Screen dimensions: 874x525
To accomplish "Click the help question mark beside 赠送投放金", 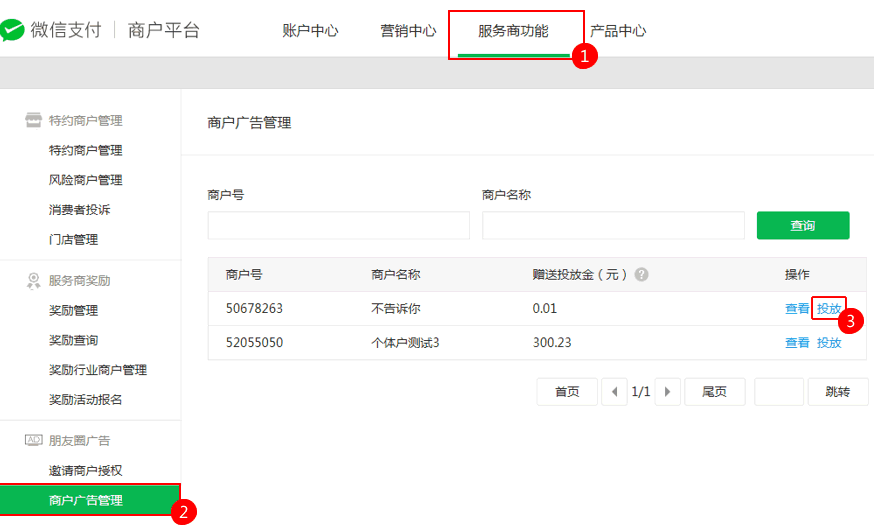I will [x=641, y=274].
